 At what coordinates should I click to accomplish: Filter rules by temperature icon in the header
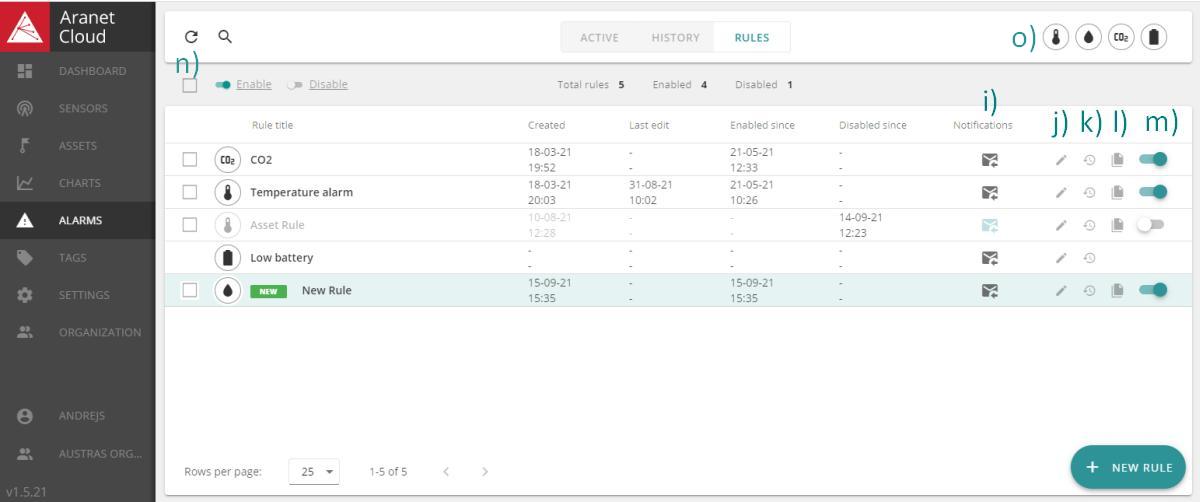[1055, 37]
